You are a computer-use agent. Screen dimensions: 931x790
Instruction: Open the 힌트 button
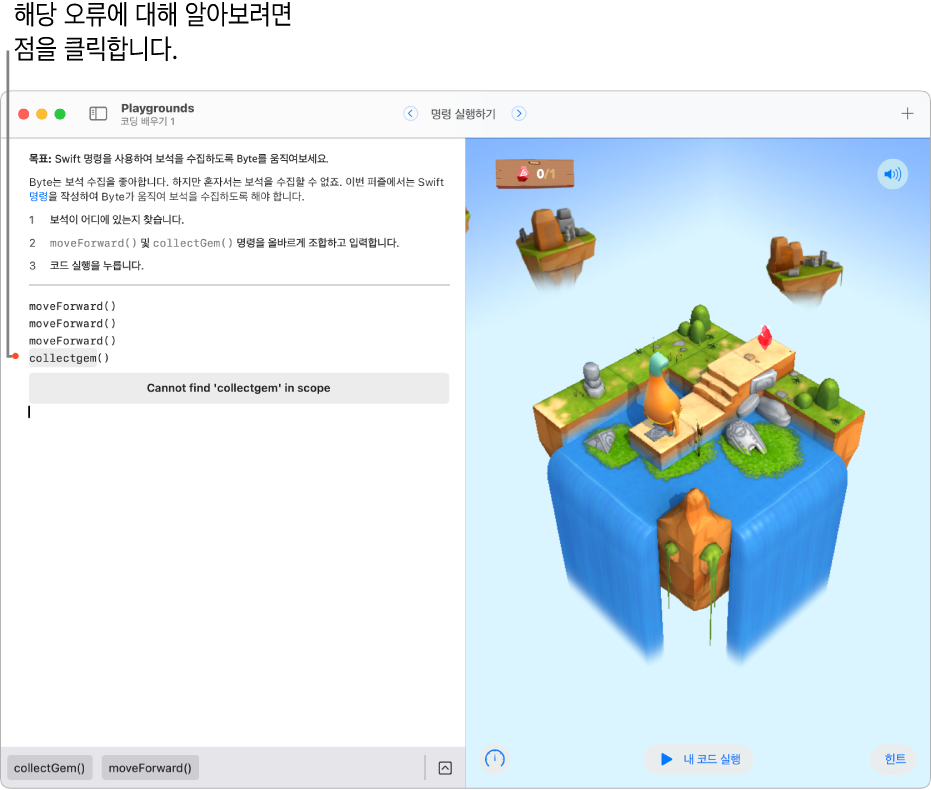(x=894, y=759)
